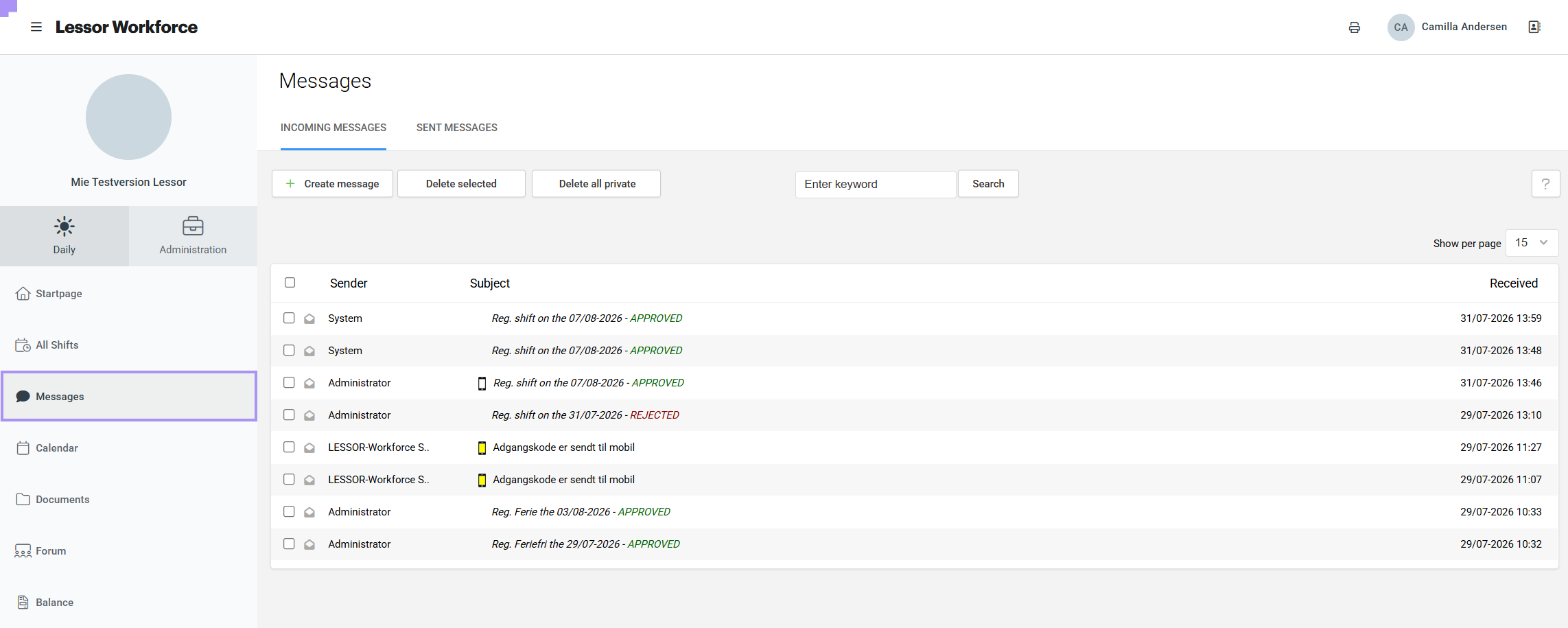Open the Reg. Ferie 03/08-2026 approved message
The image size is (1568, 628).
(581, 512)
